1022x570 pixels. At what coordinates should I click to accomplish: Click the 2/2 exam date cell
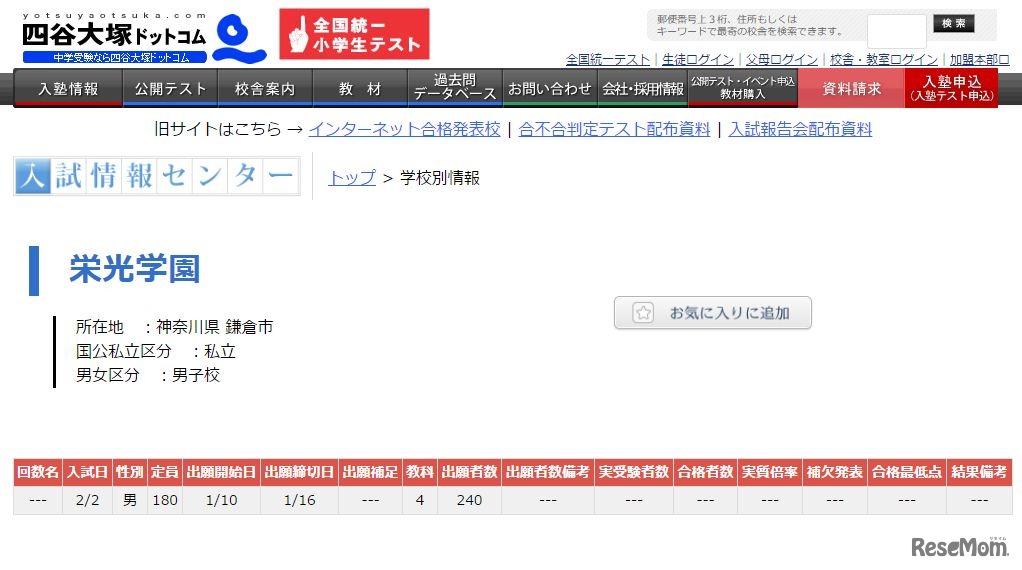[87, 500]
